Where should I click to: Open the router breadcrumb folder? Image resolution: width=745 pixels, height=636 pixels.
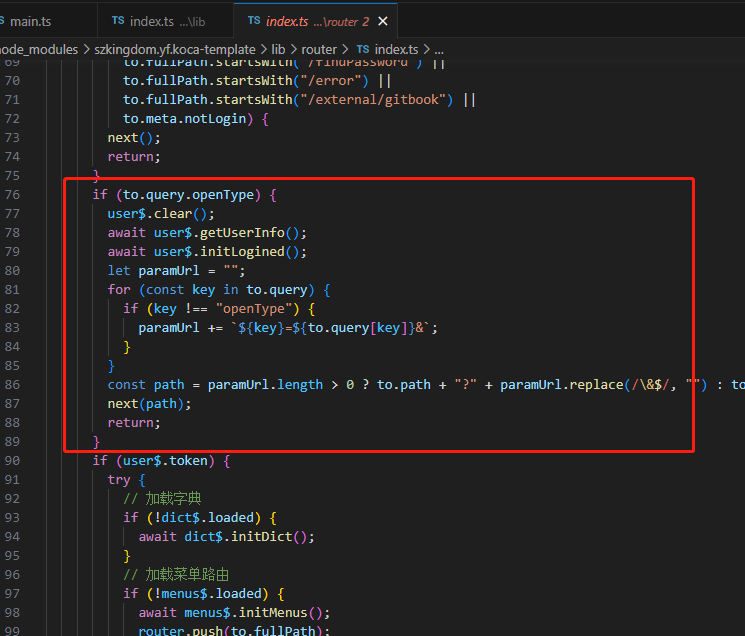321,49
